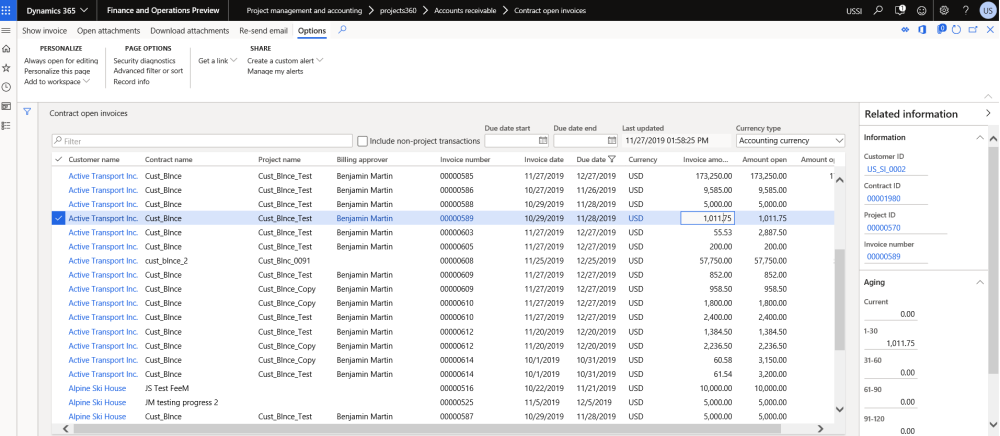1000x436 pixels.
Task: Click the Home icon in left sidebar
Action: tap(6, 49)
